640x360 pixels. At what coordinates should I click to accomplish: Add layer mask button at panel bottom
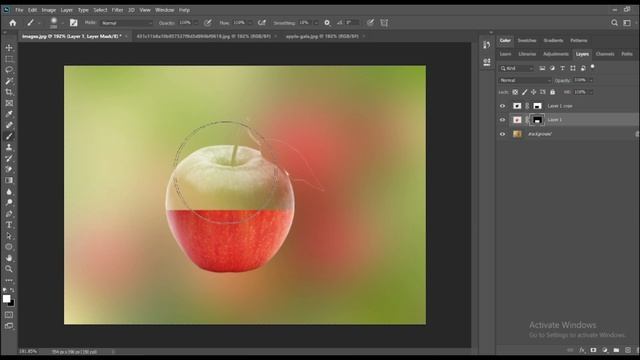[x=593, y=350]
